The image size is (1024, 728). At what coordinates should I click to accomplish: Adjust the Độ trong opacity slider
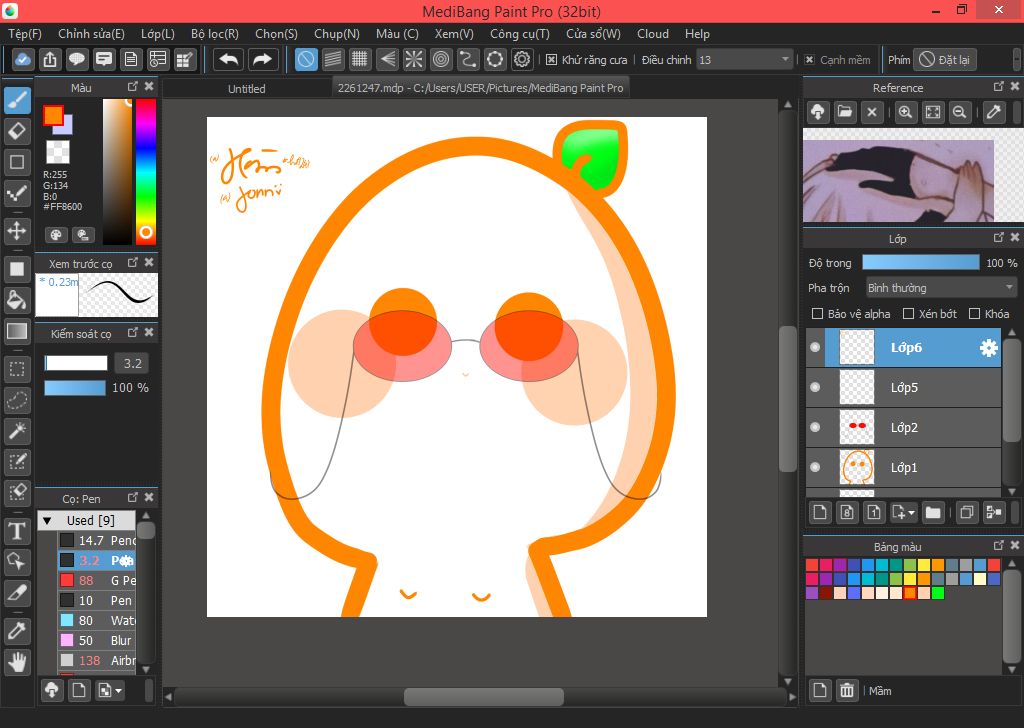920,263
